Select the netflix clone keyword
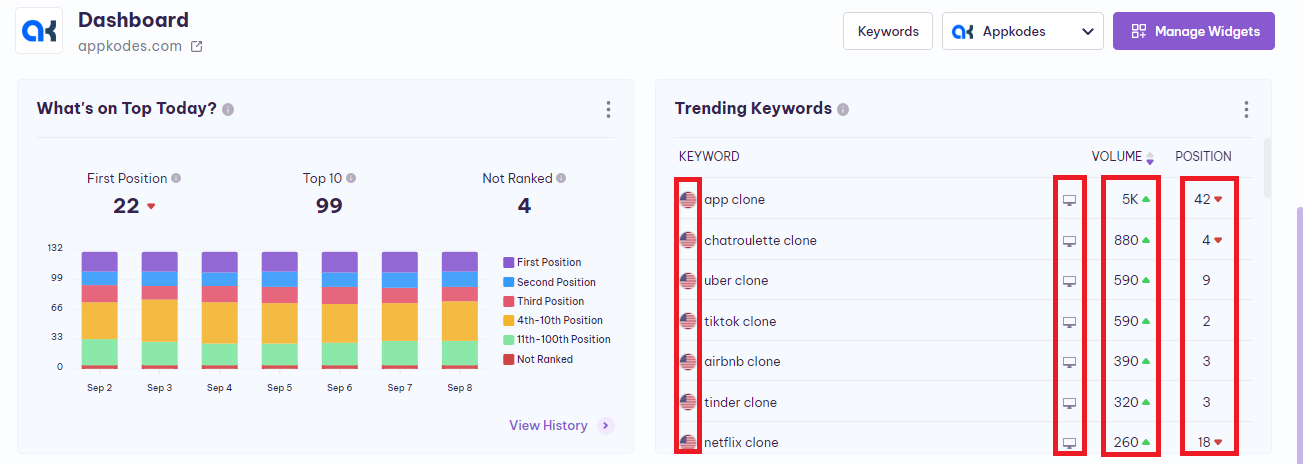The image size is (1304, 465). point(741,442)
